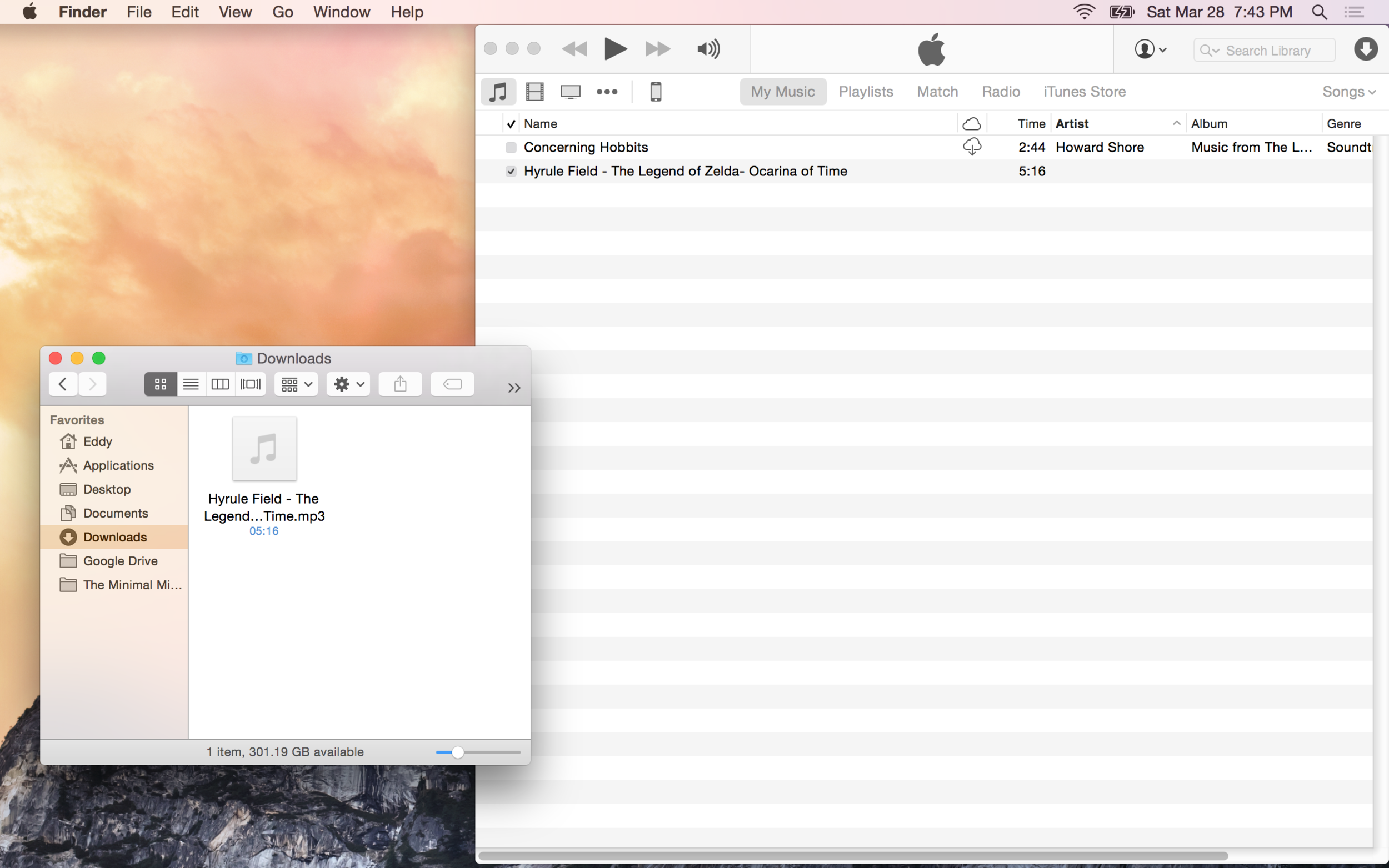Open the Movies library icon in iTunes
1389x868 pixels.
coord(534,91)
